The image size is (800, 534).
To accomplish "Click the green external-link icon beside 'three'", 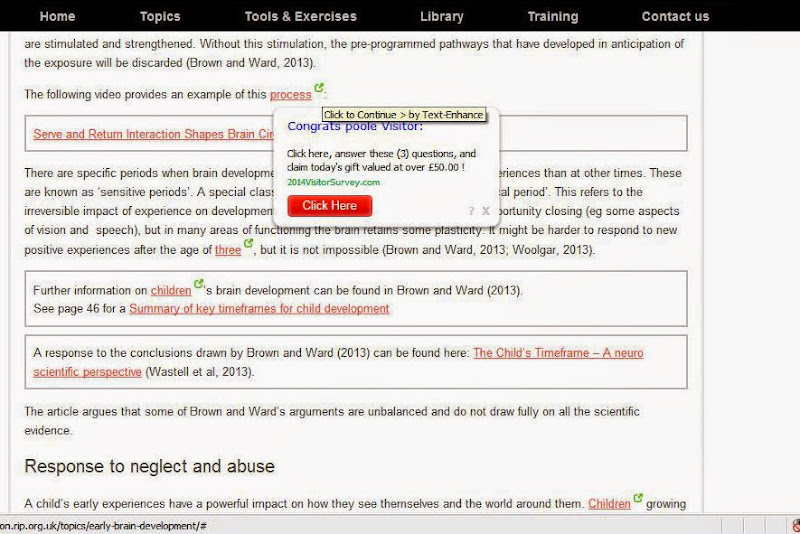I will [248, 243].
